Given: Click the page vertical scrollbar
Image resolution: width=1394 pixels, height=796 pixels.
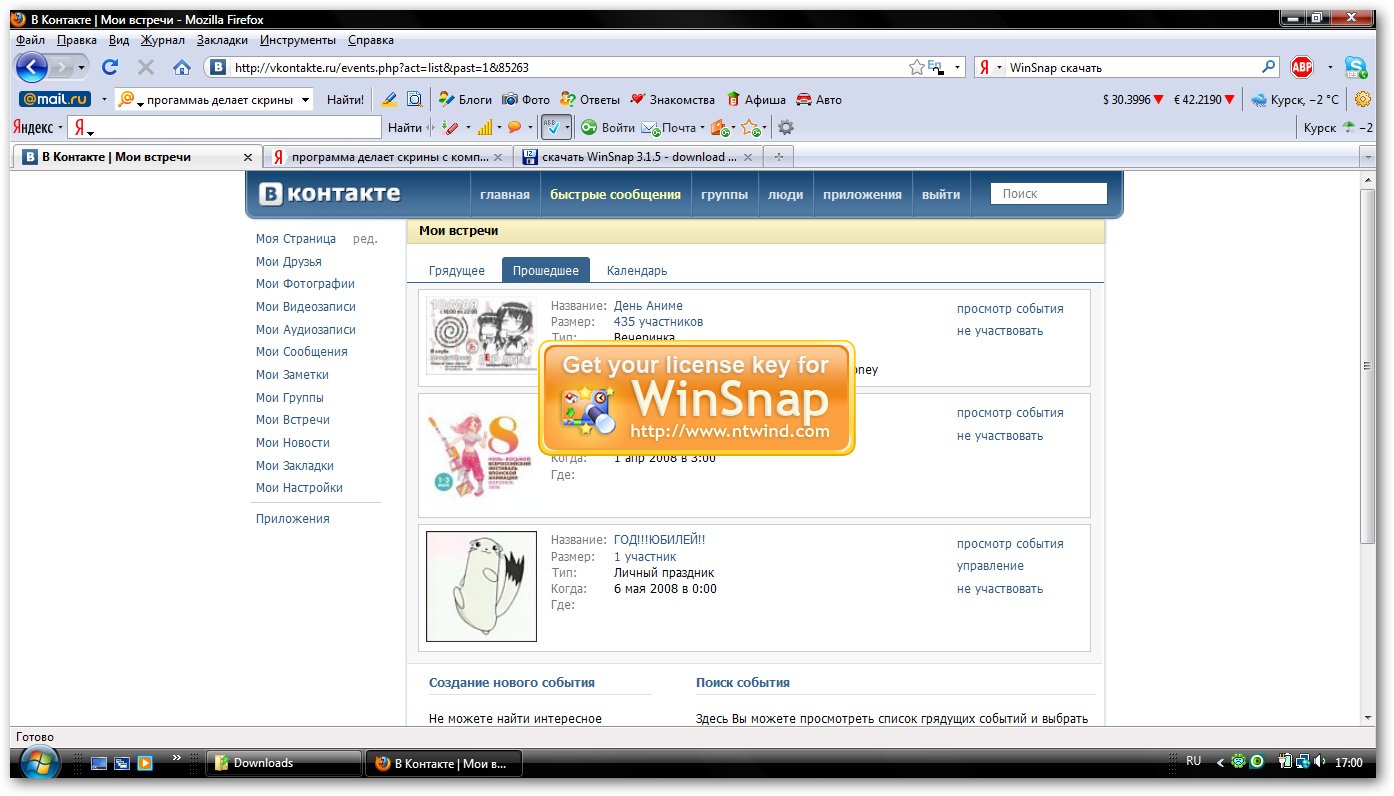Looking at the screenshot, I should point(1368,366).
